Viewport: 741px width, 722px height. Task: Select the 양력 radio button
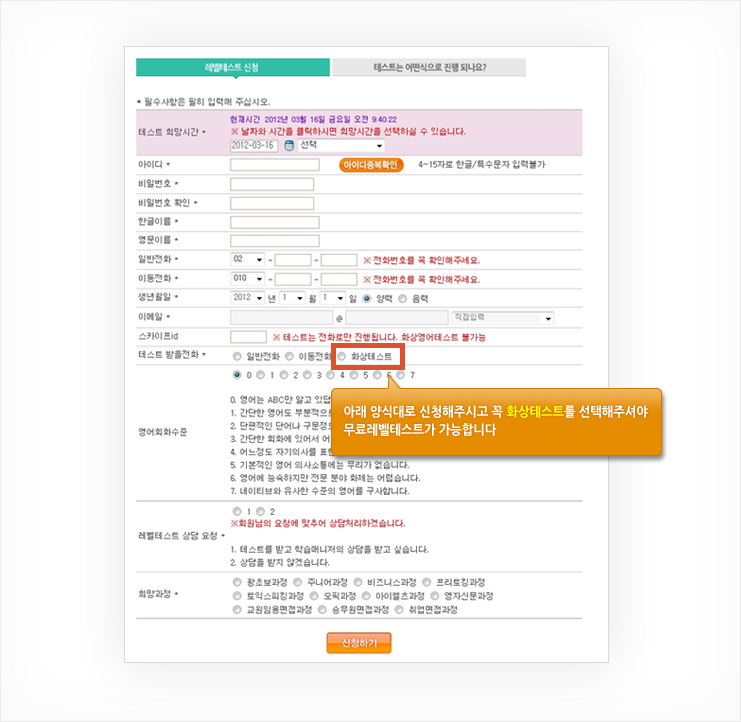367,299
